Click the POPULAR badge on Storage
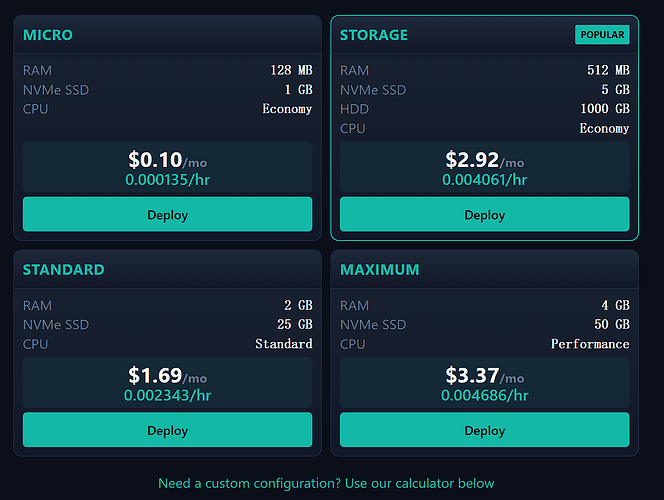 pos(602,35)
